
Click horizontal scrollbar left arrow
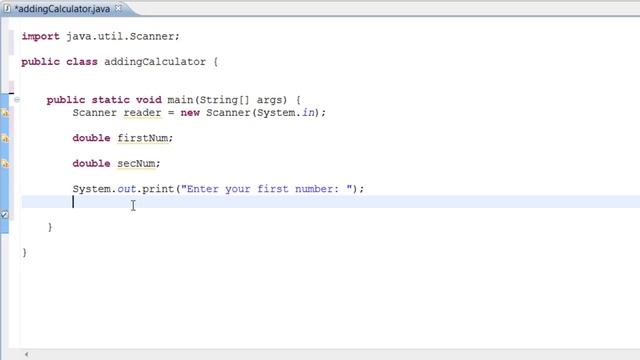click(27, 354)
